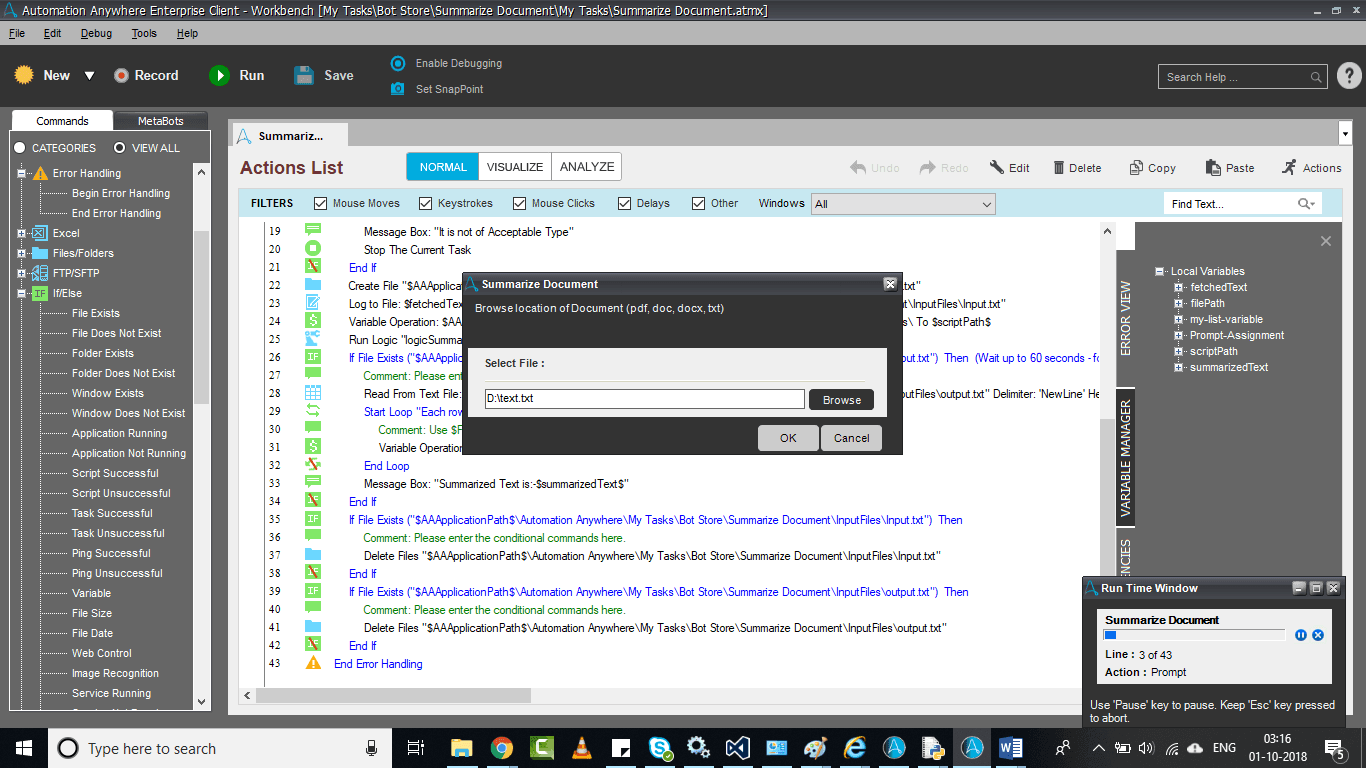The image size is (1366, 768).
Task: Open the Debug menu
Action: tap(96, 33)
